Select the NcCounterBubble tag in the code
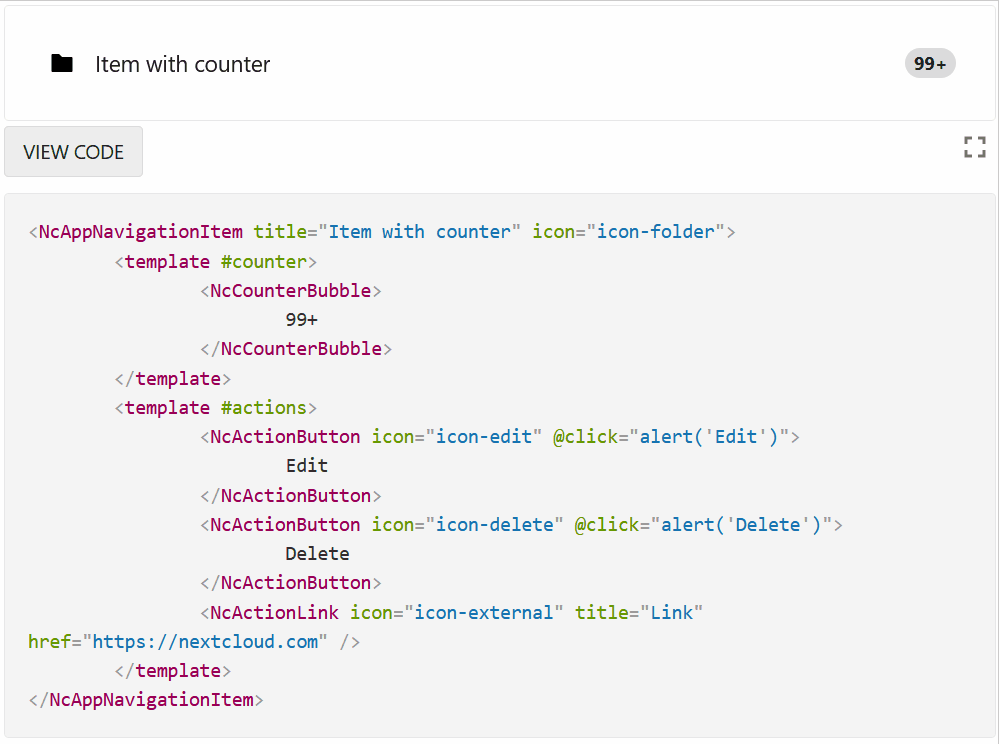This screenshot has width=999, height=744. click(x=289, y=290)
